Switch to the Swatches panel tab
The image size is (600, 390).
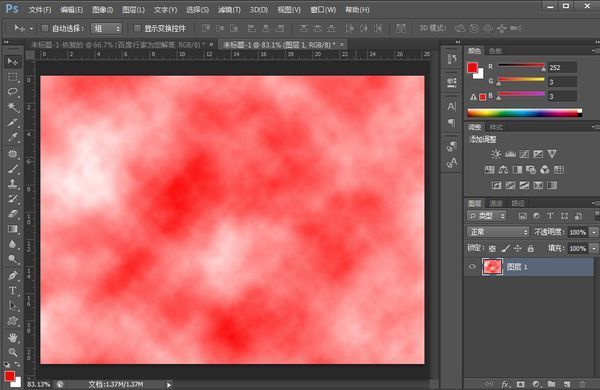click(x=495, y=51)
